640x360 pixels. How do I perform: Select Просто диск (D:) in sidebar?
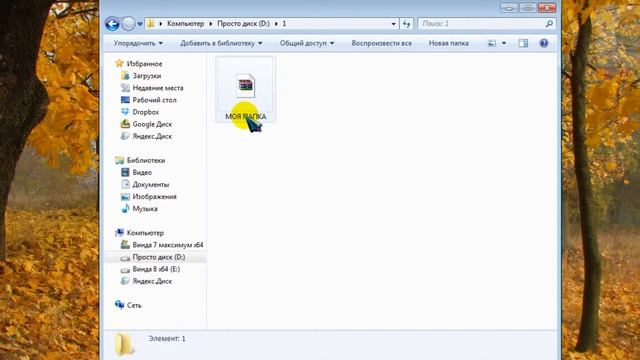159,257
